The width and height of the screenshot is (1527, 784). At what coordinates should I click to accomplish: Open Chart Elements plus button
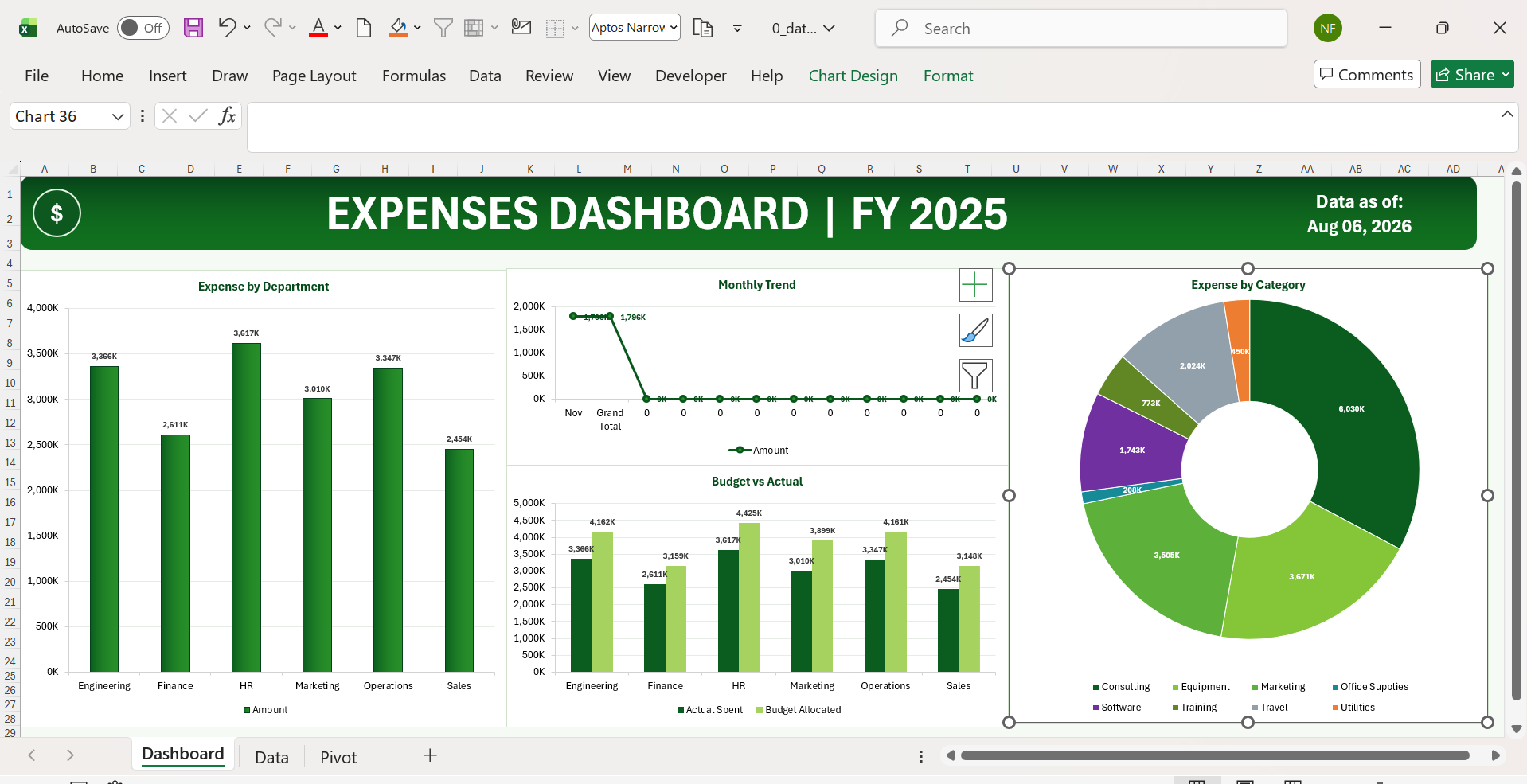click(975, 285)
